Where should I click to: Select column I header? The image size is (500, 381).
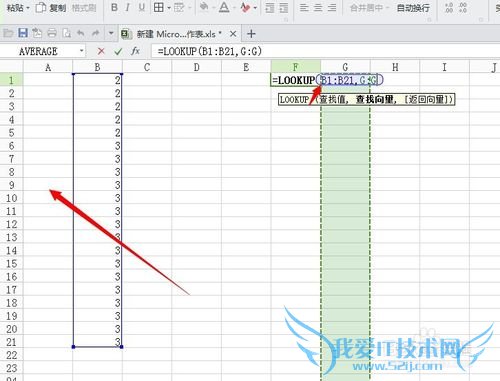[x=444, y=67]
